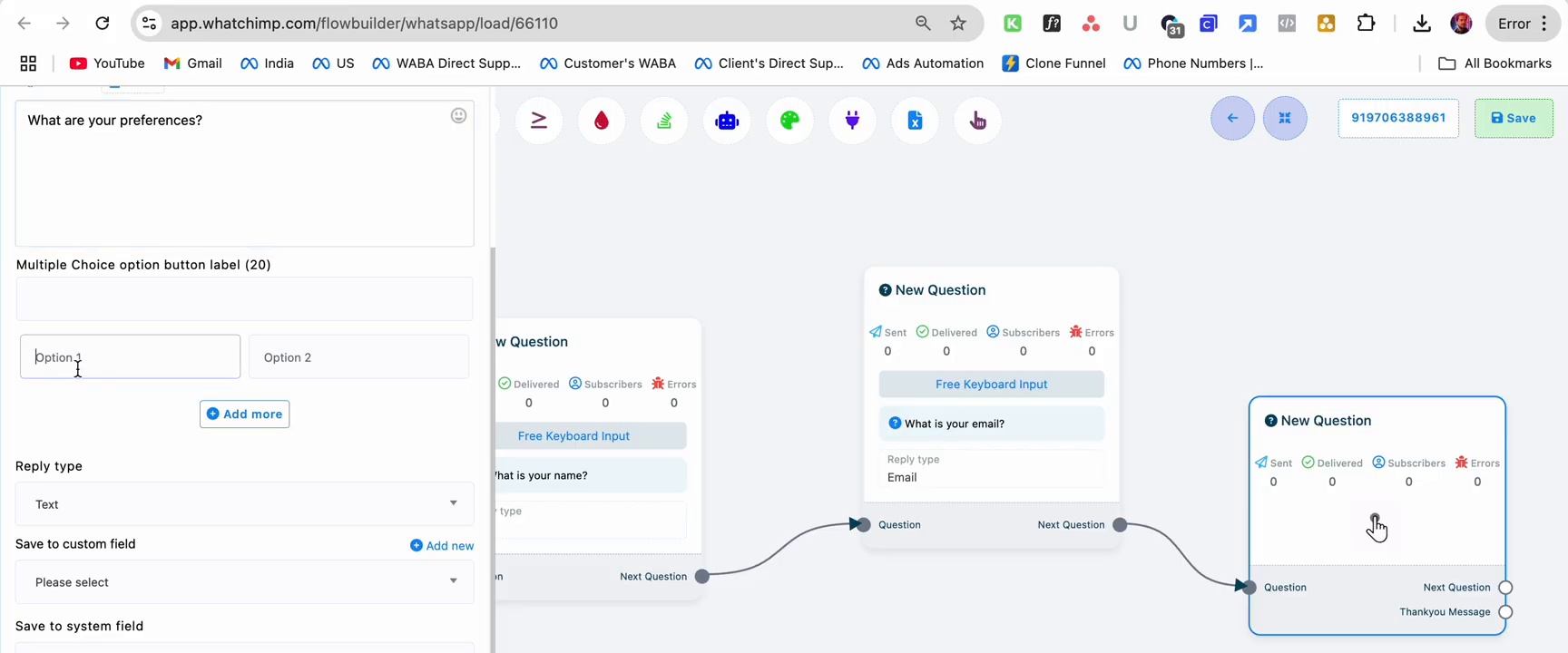This screenshot has height=653, width=1568.
Task: Click the Option 2 input field
Action: [x=358, y=356]
